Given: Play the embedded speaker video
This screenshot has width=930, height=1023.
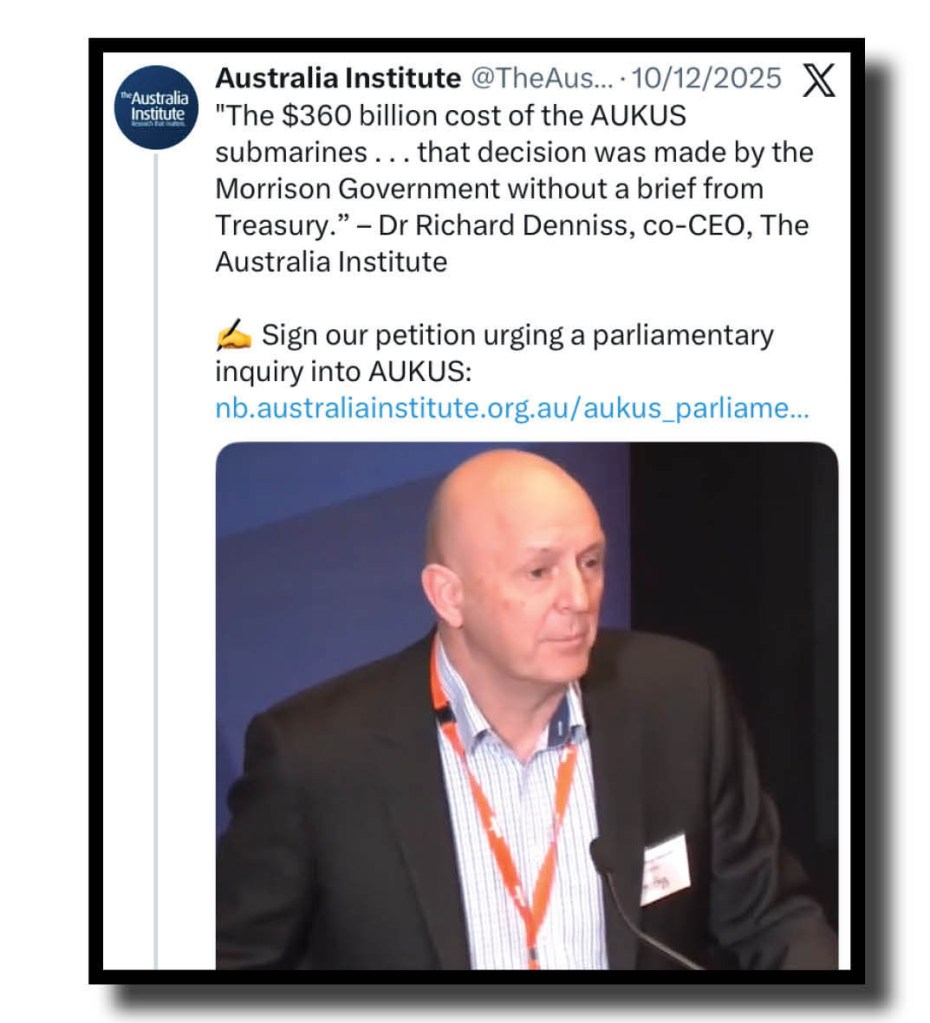Looking at the screenshot, I should point(527,706).
